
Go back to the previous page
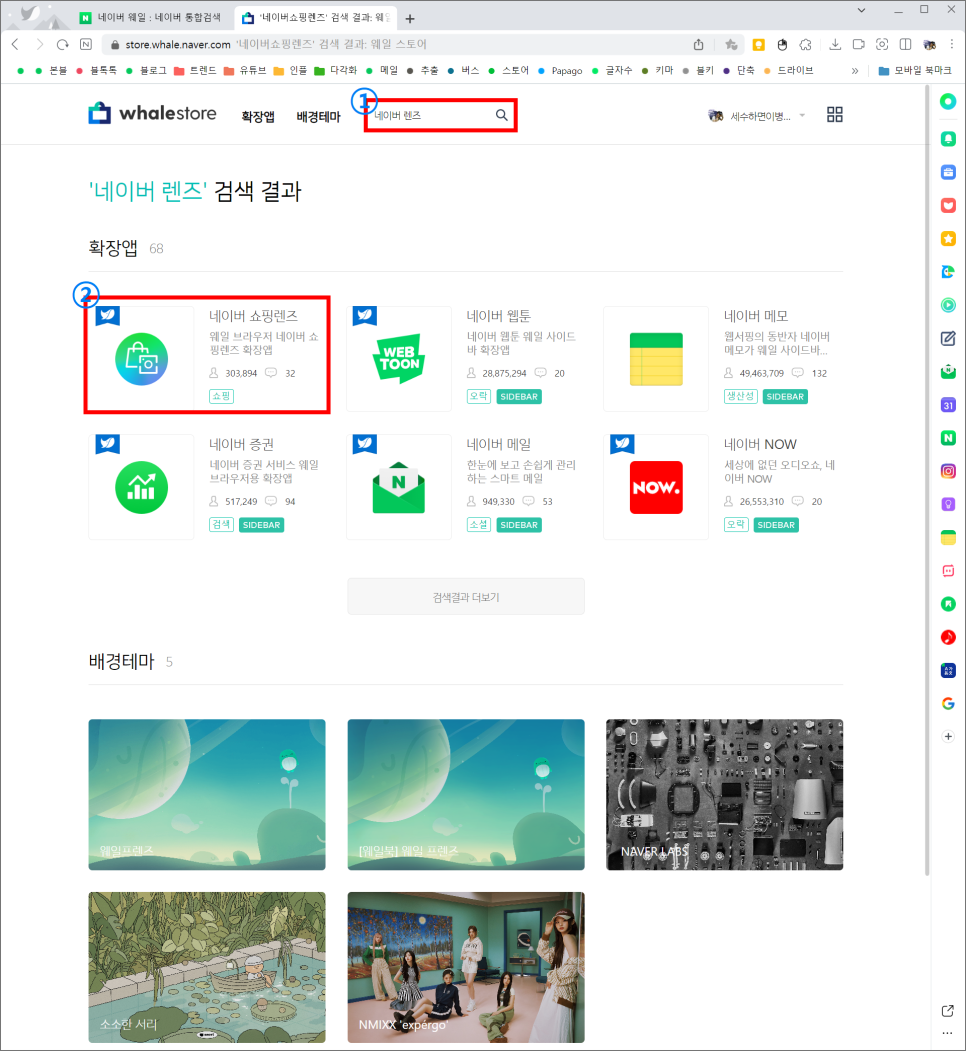pos(15,44)
